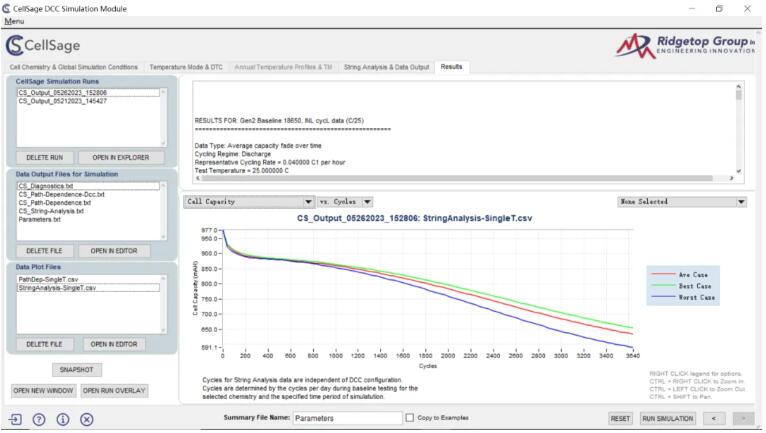The height and width of the screenshot is (433, 766).
Task: Click DELETE RUN button
Action: [44, 158]
